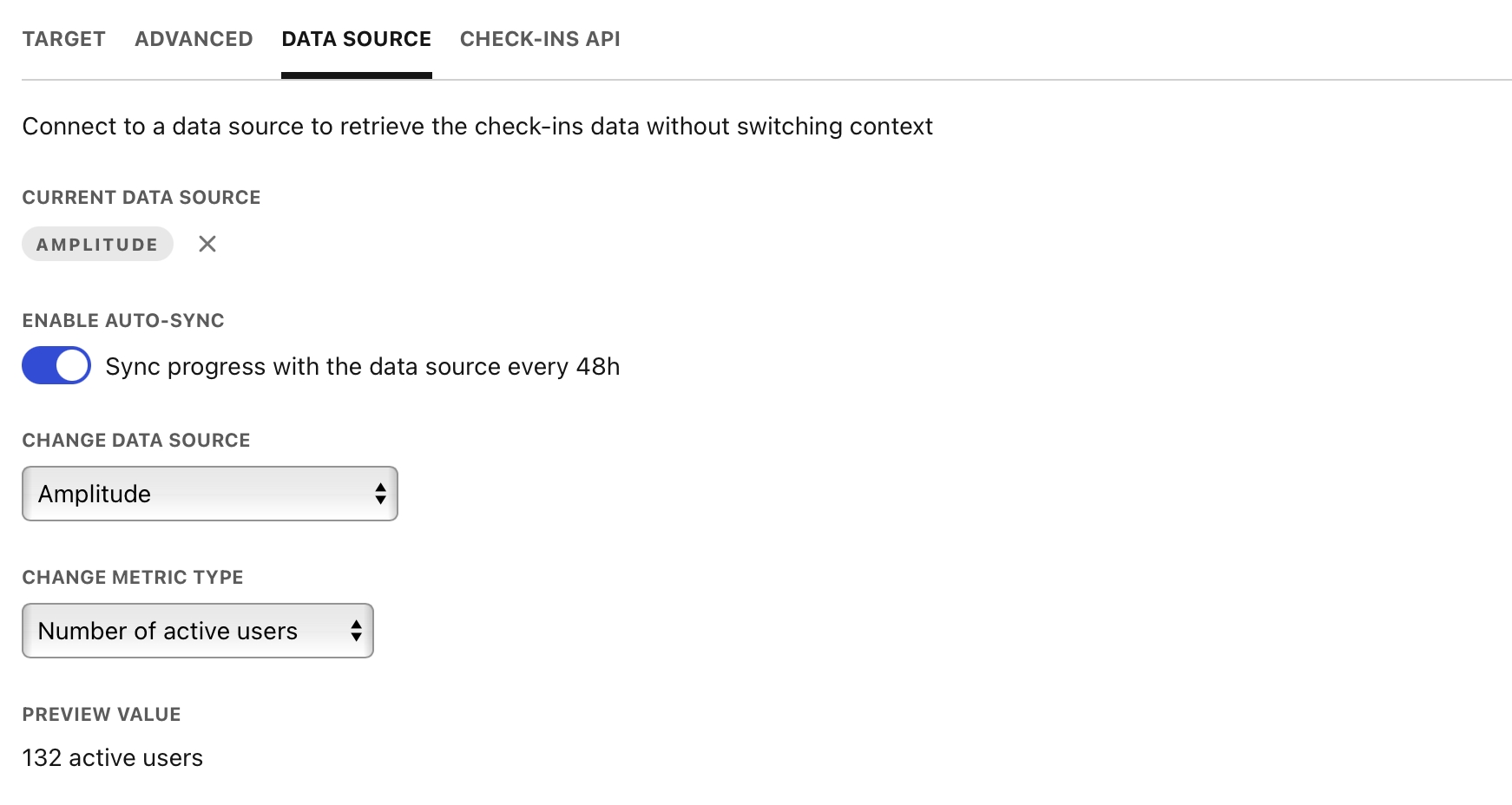This screenshot has width=1512, height=805.
Task: Click the AMPLITUDE current data source chip
Action: tap(97, 245)
